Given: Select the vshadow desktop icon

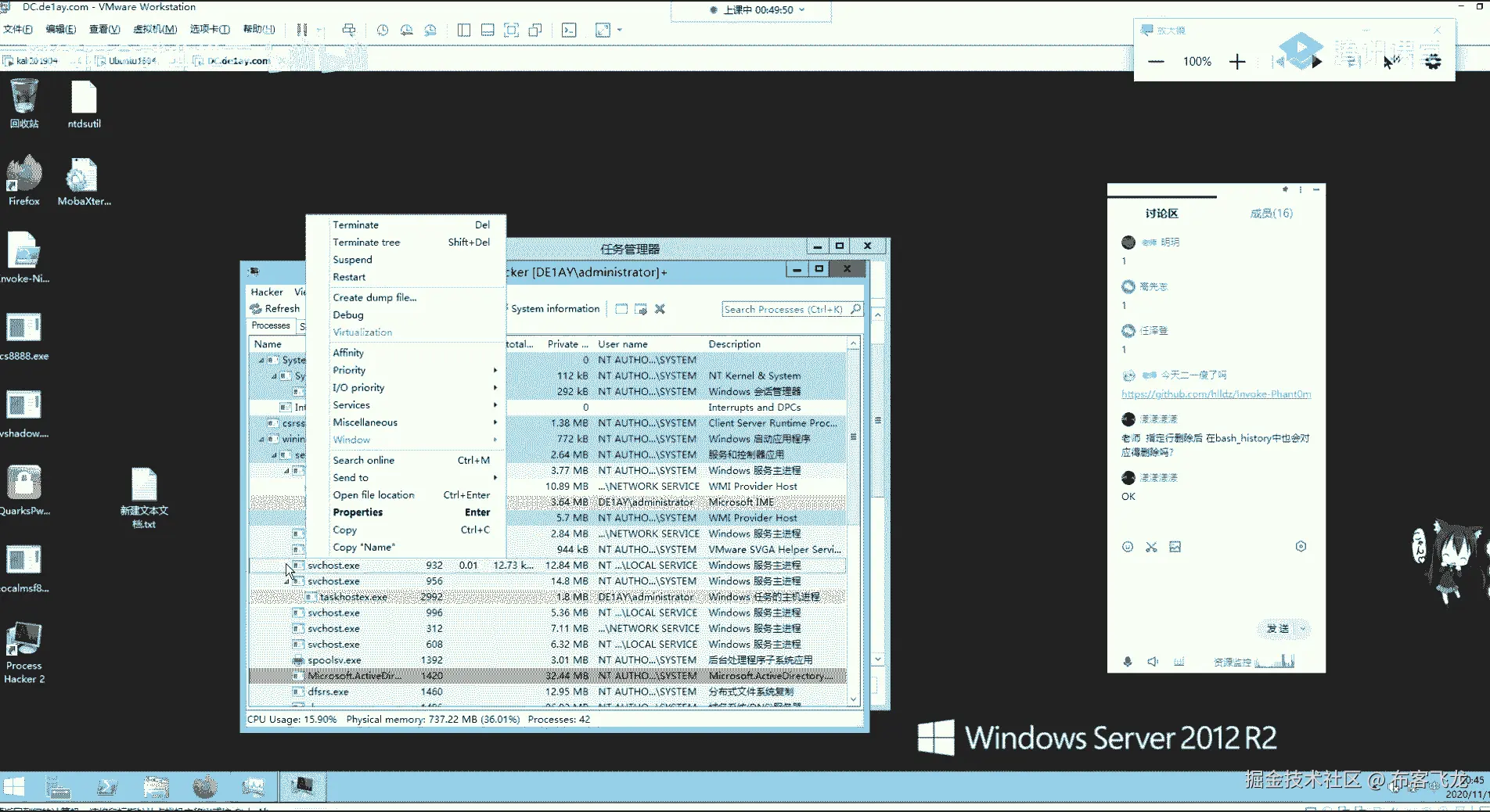Looking at the screenshot, I should coord(24,414).
